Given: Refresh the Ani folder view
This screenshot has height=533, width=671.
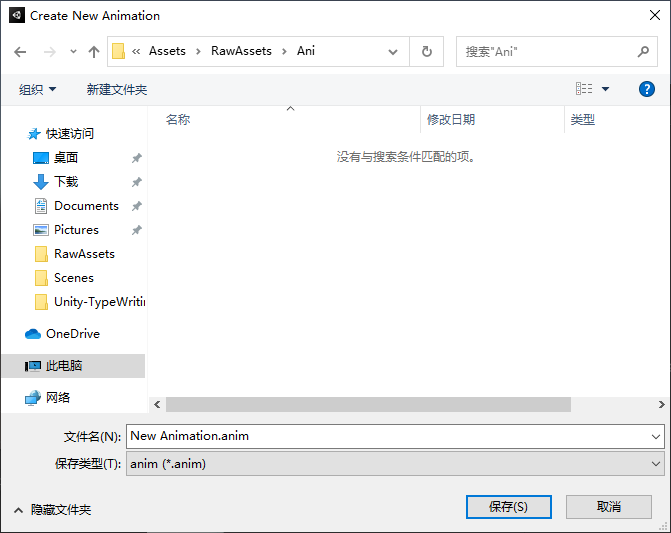Looking at the screenshot, I should click(x=427, y=52).
